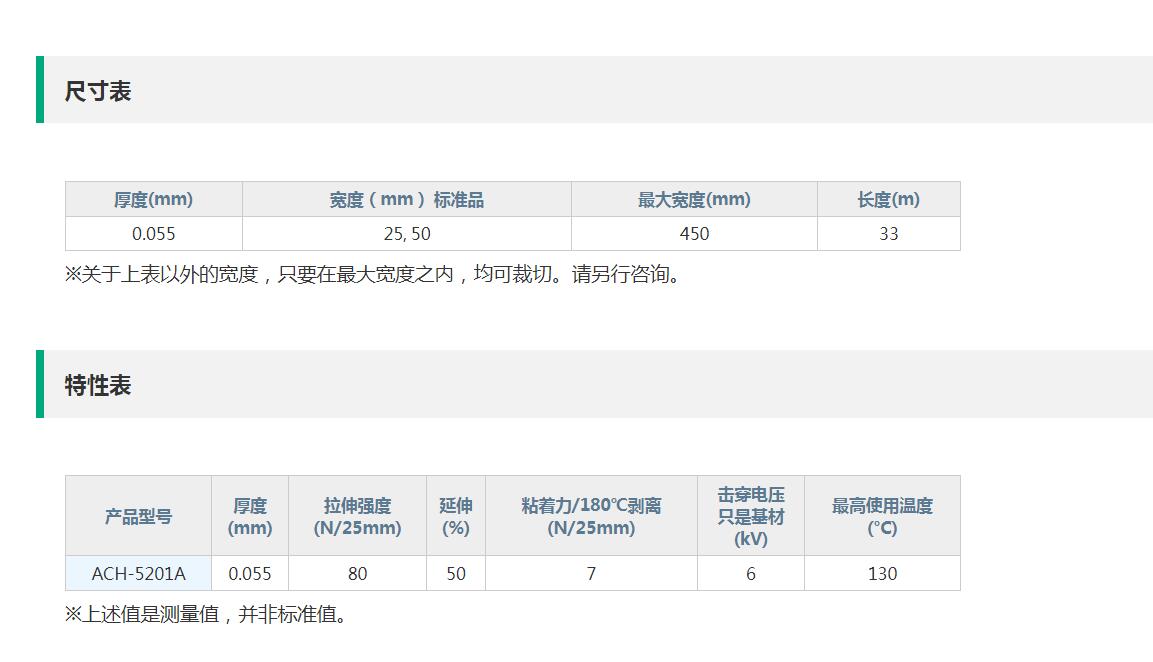Viewport: 1153px width, 662px height.
Task: Select the 产品型号 column header
Action: tap(138, 516)
